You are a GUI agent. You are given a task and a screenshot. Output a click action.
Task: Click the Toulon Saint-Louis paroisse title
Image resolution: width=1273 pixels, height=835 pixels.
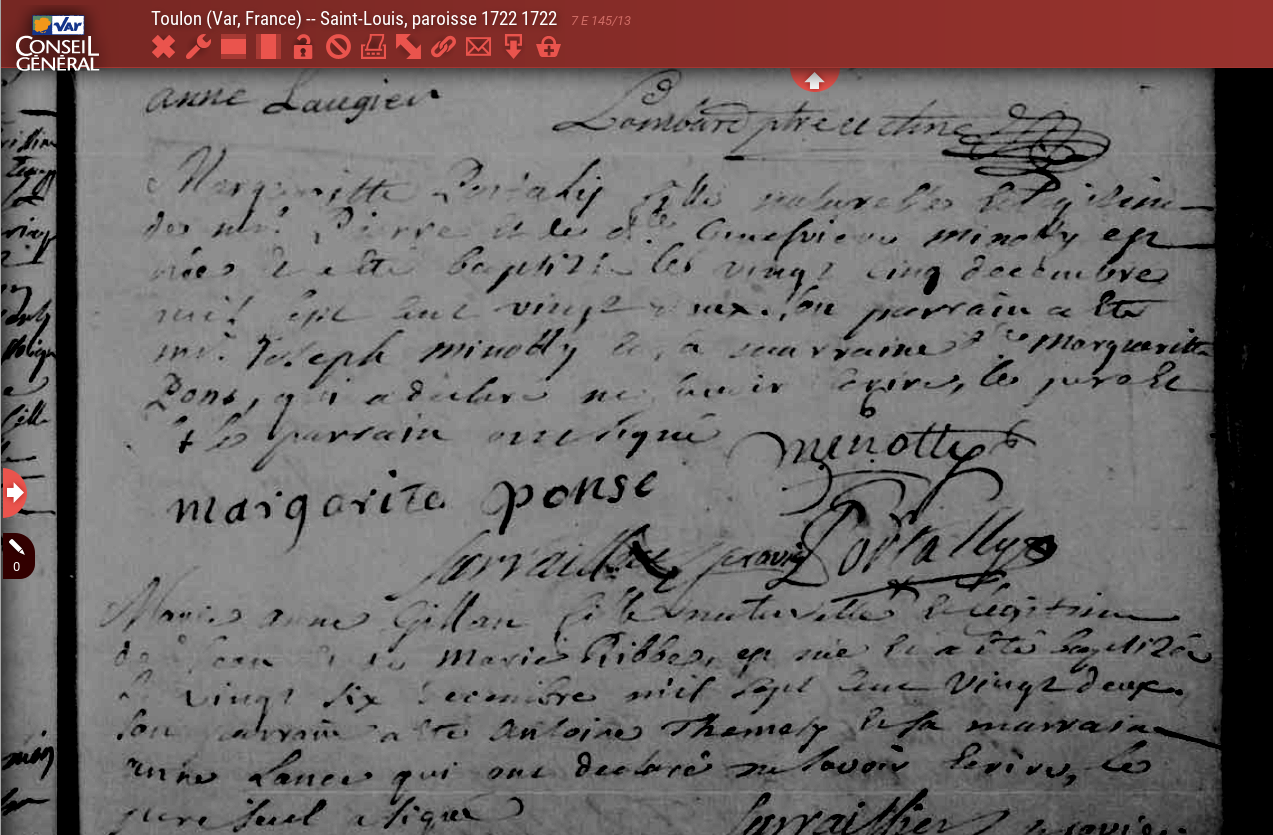coord(353,19)
